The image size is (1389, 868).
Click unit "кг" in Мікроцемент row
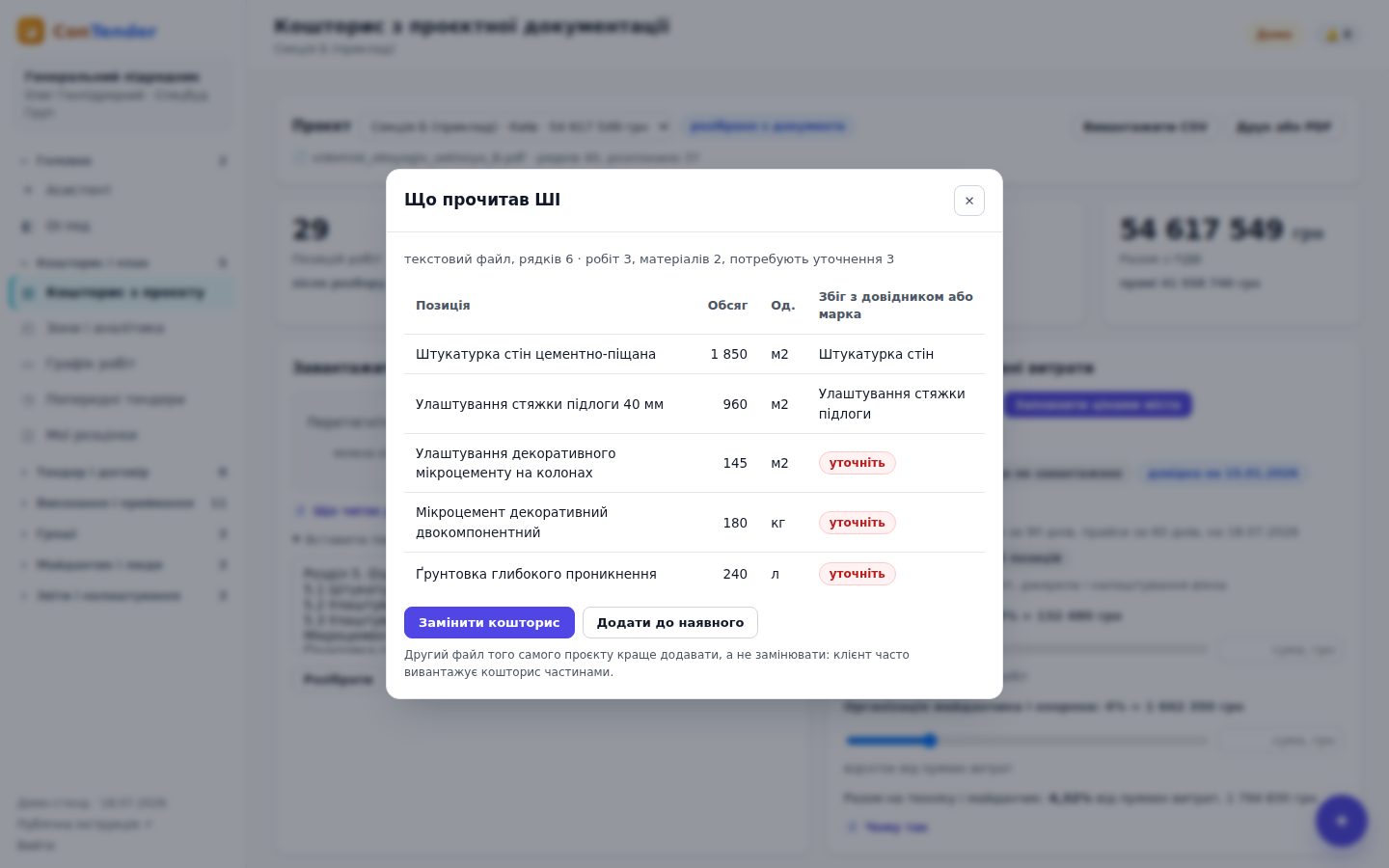point(777,523)
